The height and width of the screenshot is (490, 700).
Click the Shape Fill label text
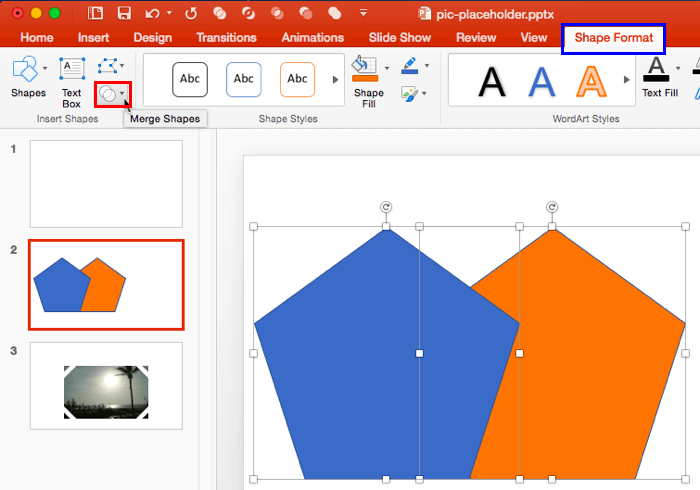369,98
